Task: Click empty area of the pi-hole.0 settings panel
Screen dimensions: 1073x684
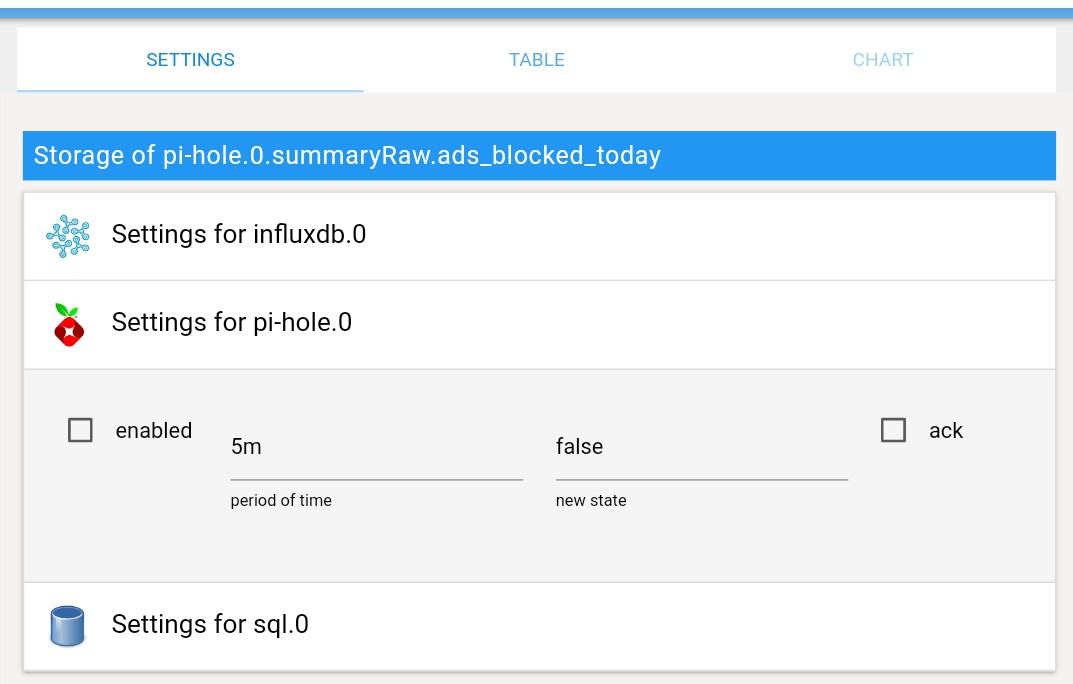Action: [539, 547]
